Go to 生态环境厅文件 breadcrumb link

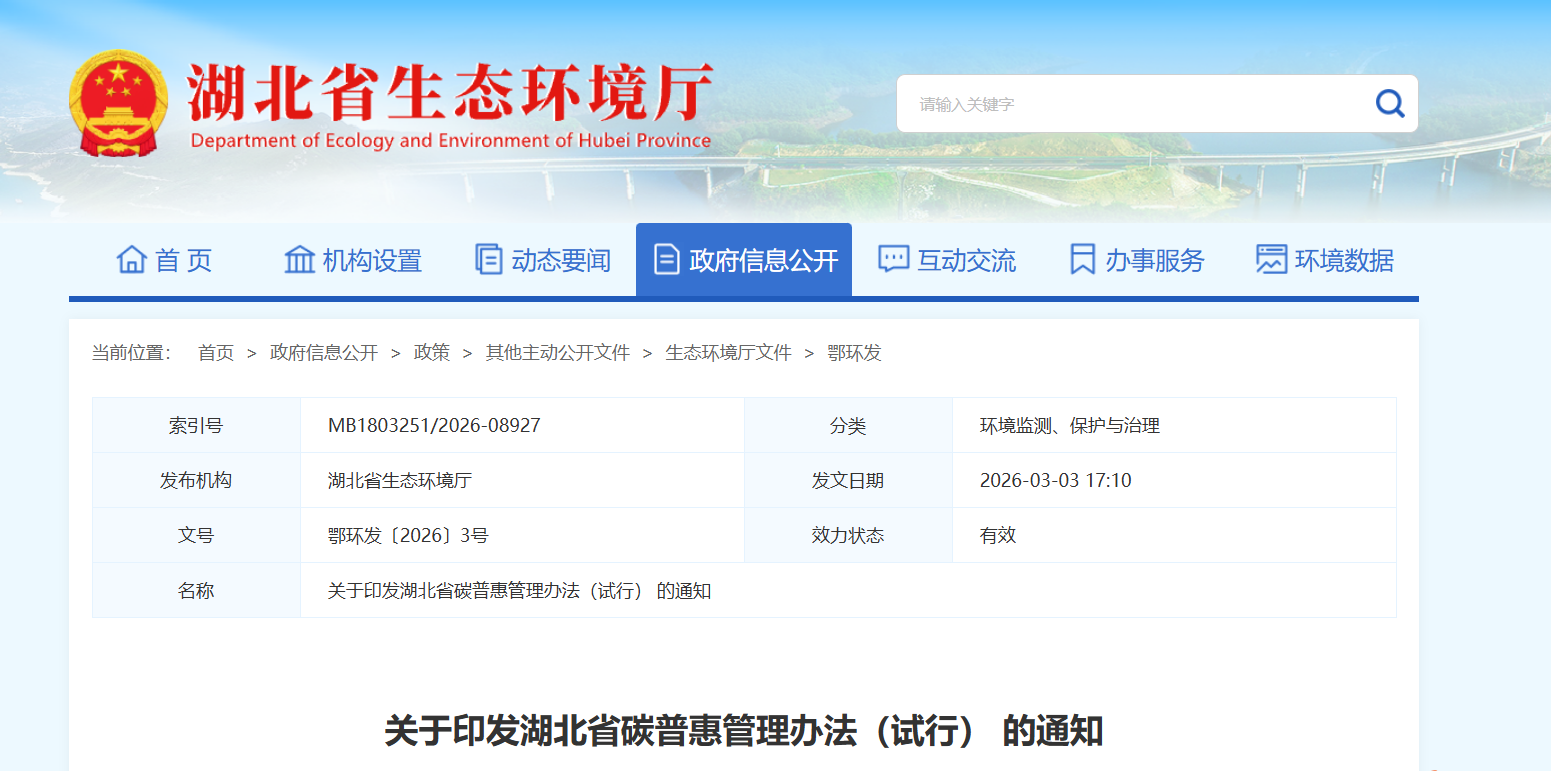coord(728,353)
